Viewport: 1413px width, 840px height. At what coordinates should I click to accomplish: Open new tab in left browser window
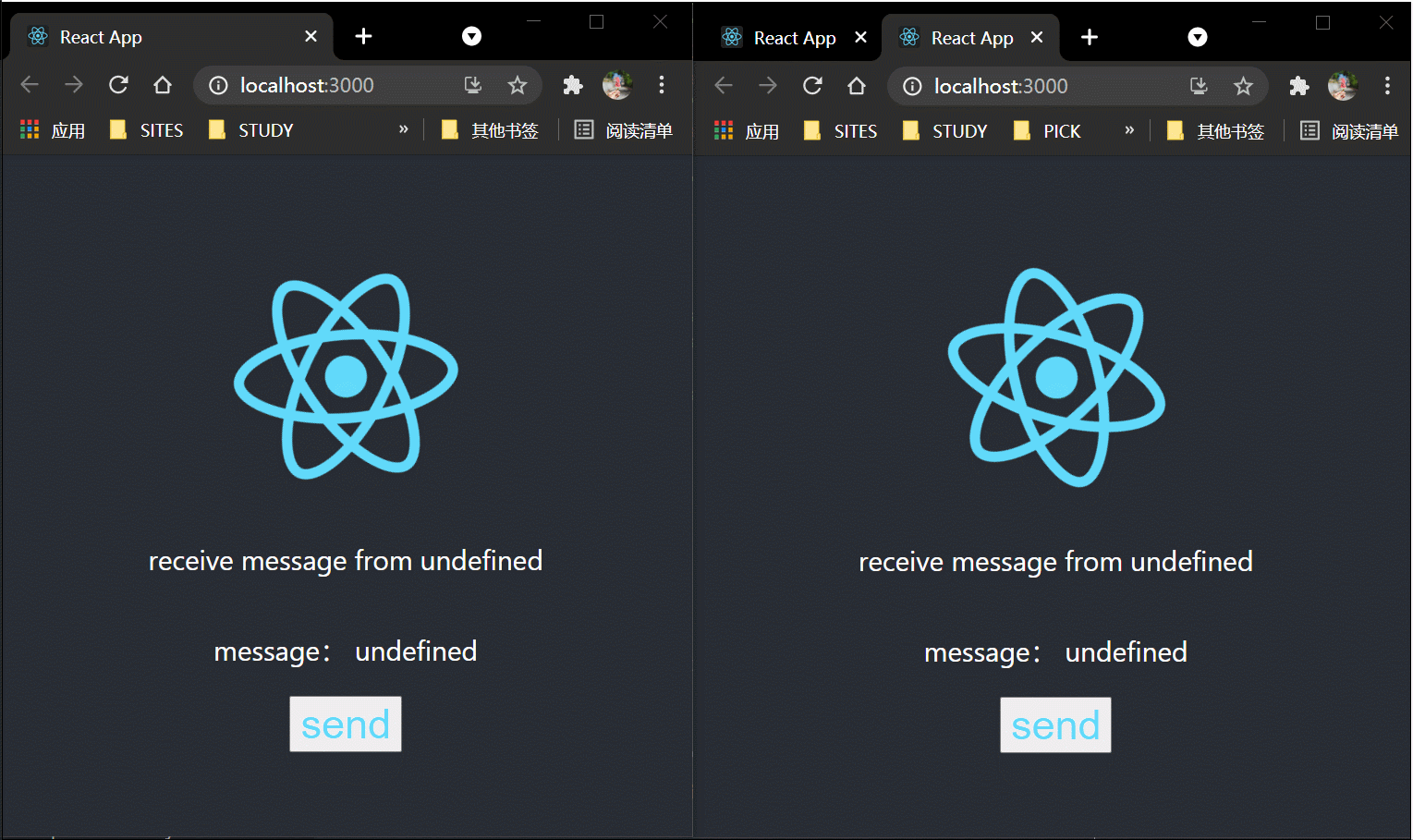[x=364, y=36]
